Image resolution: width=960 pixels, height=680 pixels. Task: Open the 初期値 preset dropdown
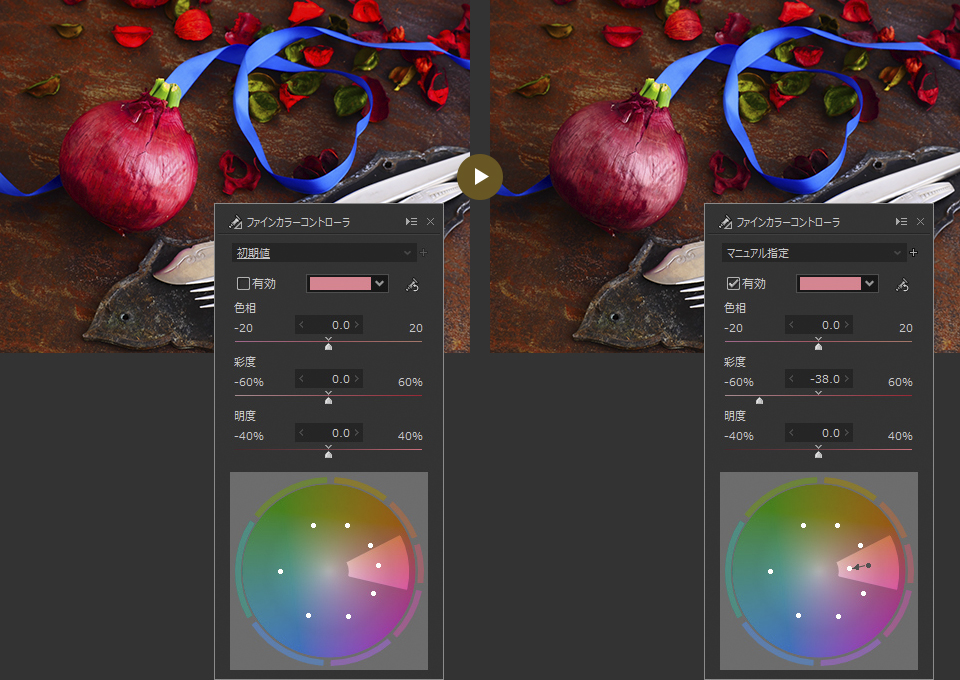coord(323,253)
